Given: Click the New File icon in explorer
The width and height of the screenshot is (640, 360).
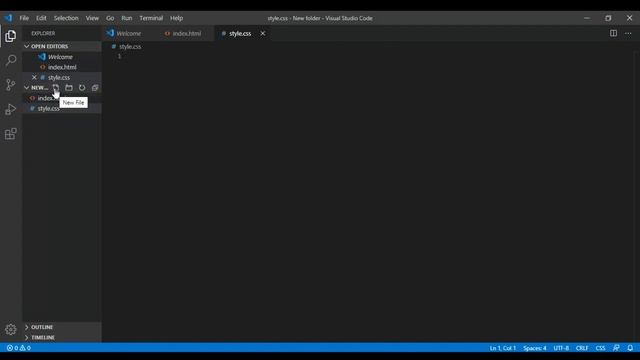Looking at the screenshot, I should (56, 88).
